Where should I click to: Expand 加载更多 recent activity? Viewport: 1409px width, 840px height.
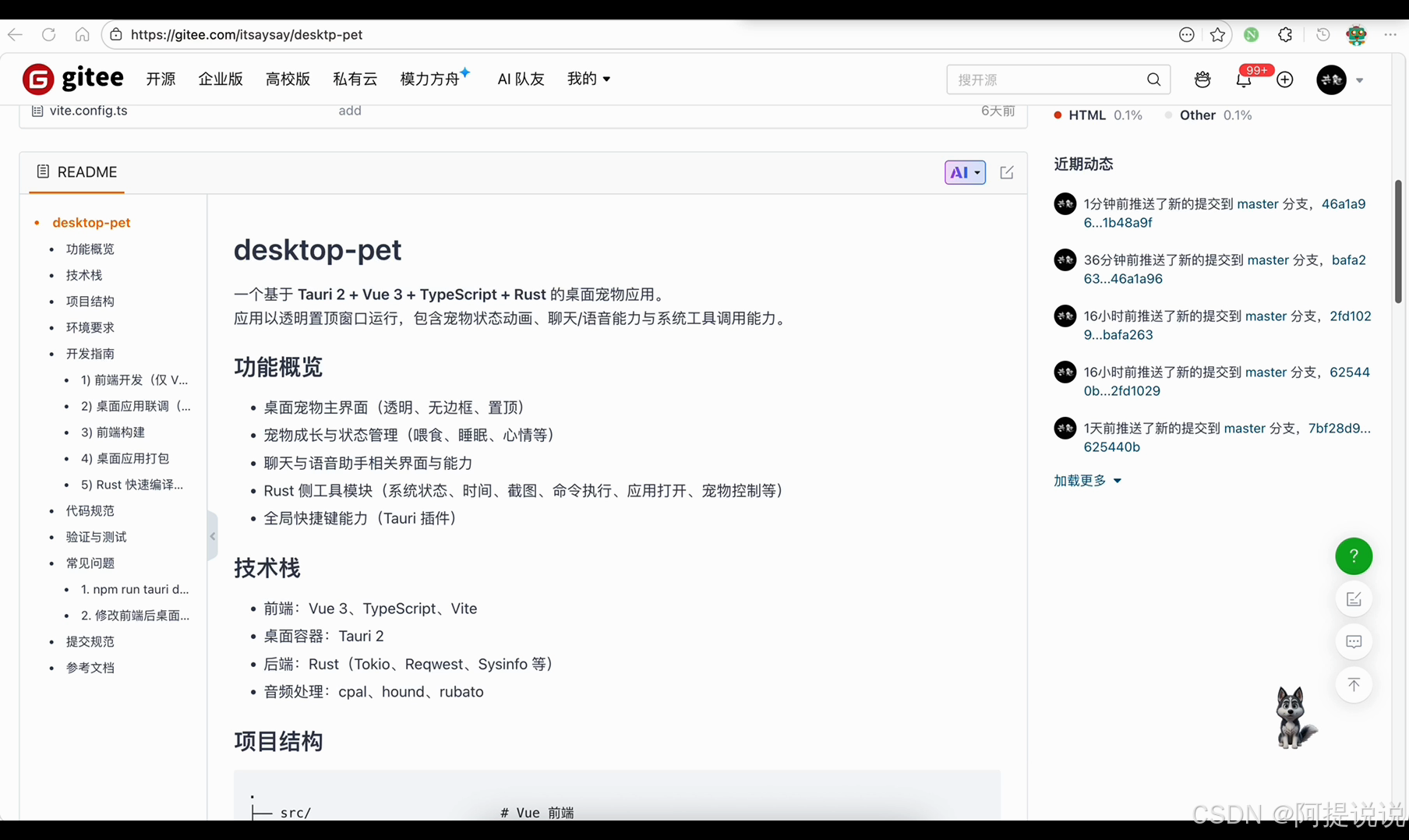pos(1087,481)
